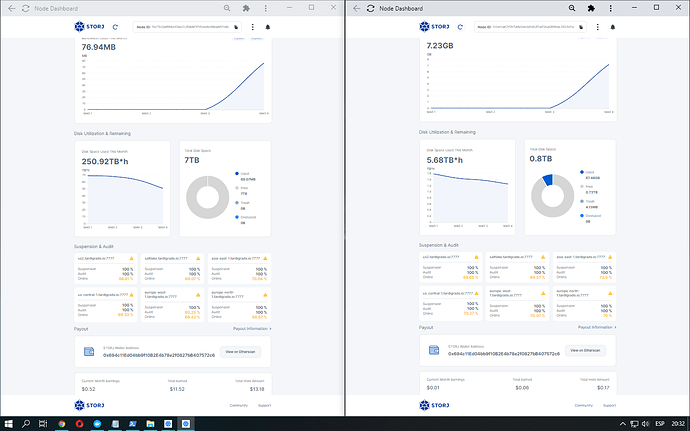Open three-dot options menu in left dashboard header

(251, 29)
